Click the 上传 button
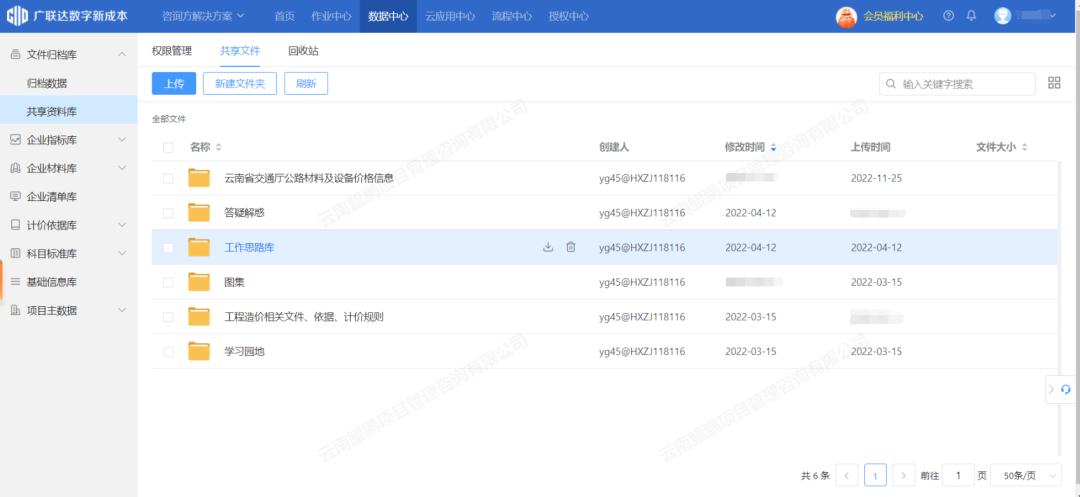 [174, 83]
